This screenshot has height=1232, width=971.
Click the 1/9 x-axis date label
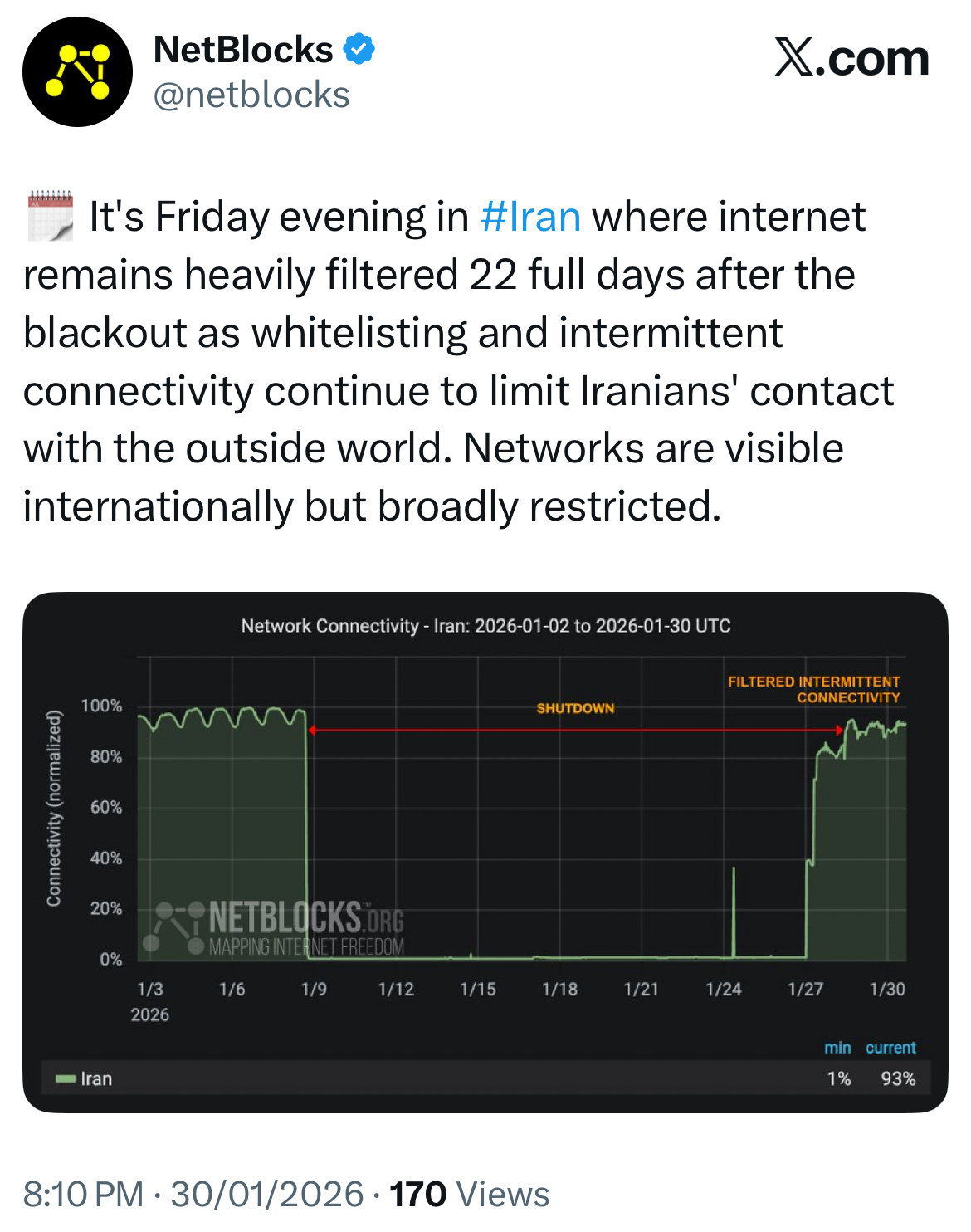pos(314,989)
